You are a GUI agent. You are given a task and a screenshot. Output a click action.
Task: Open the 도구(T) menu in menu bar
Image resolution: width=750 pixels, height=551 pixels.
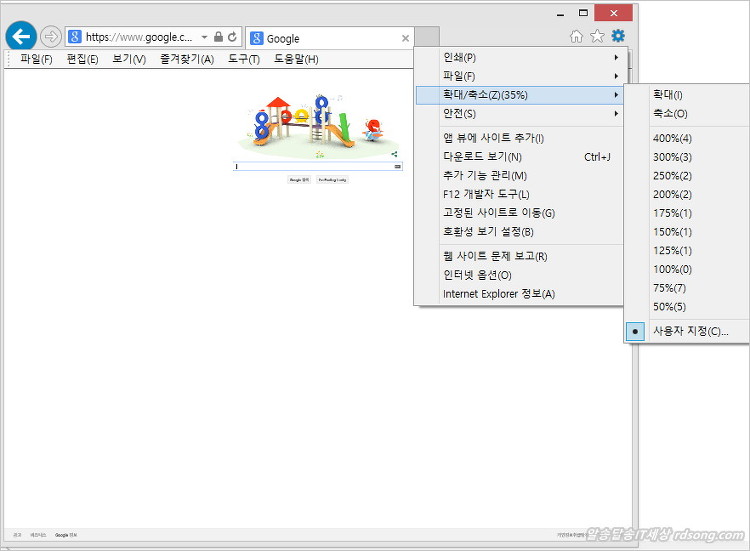(x=243, y=59)
